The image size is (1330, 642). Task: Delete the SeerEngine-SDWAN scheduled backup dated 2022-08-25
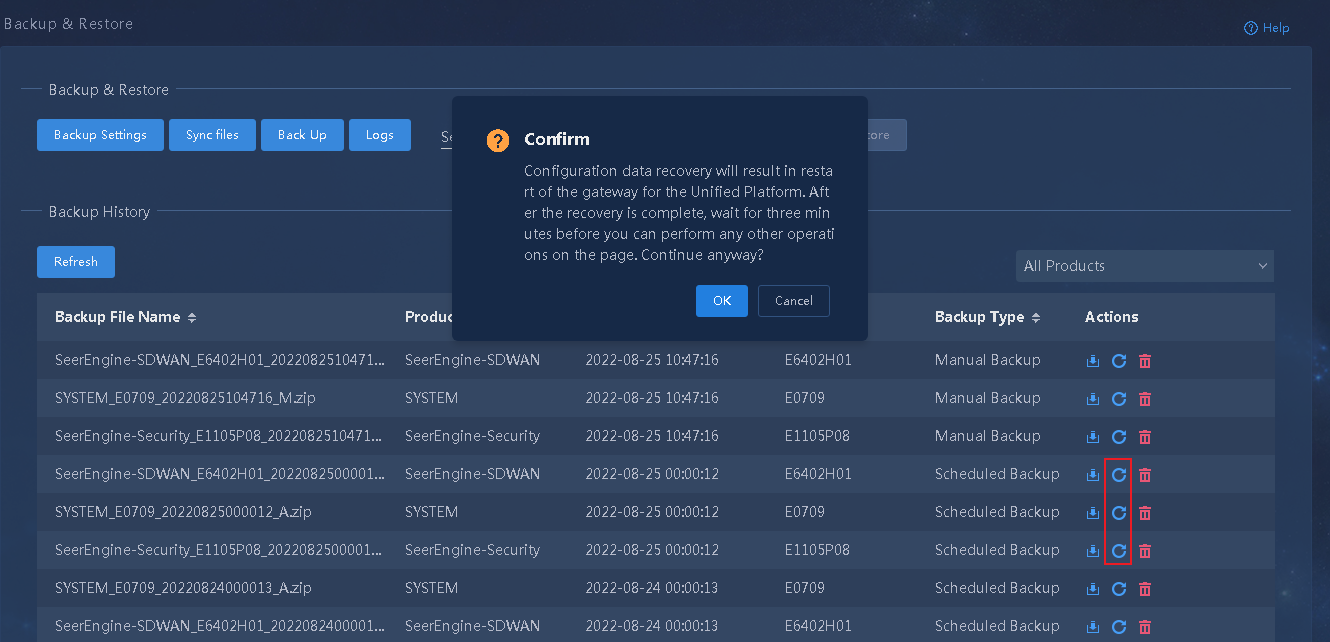(x=1145, y=475)
